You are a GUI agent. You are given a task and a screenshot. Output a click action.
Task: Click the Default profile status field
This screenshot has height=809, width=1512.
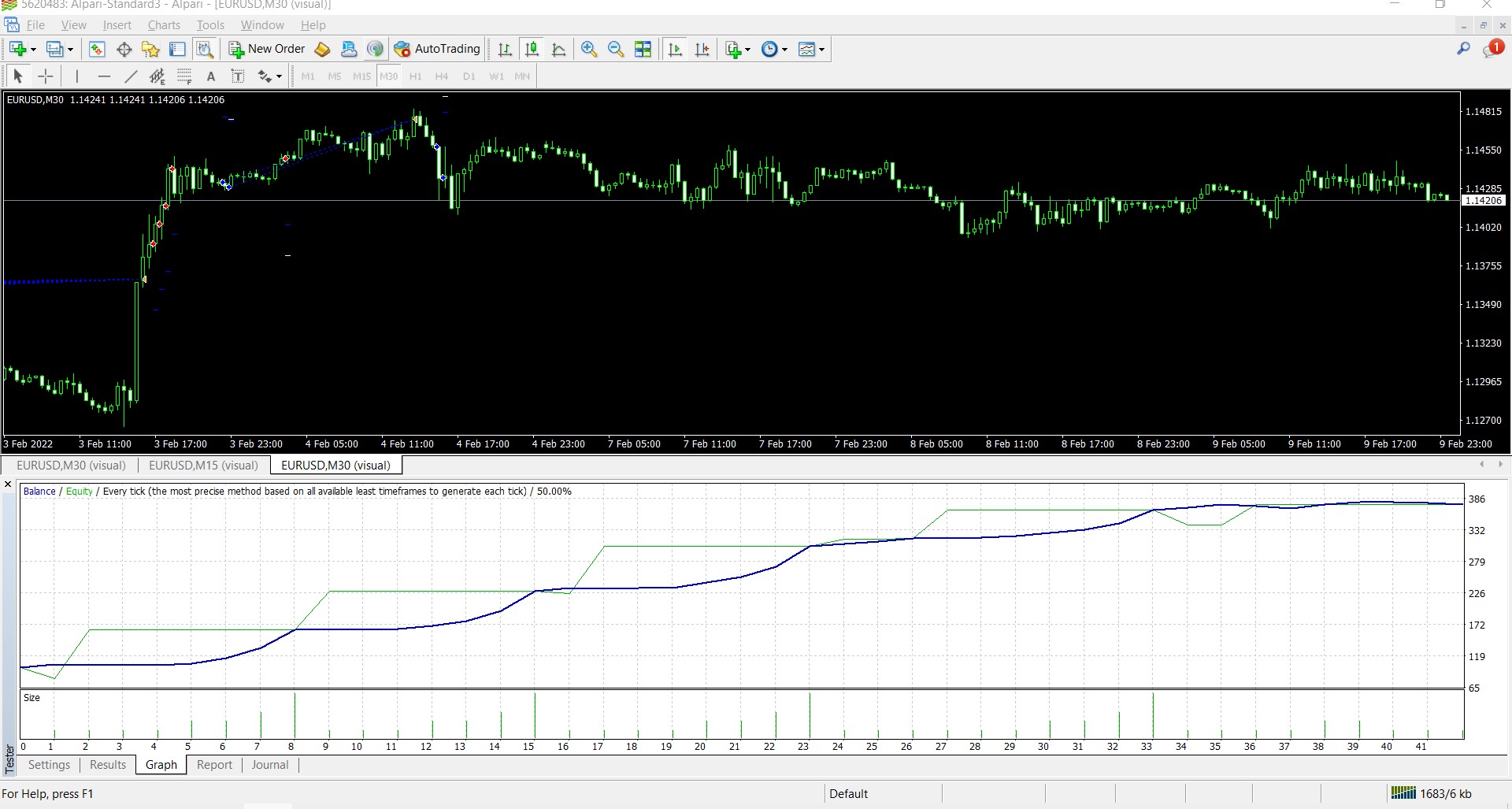[x=884, y=793]
